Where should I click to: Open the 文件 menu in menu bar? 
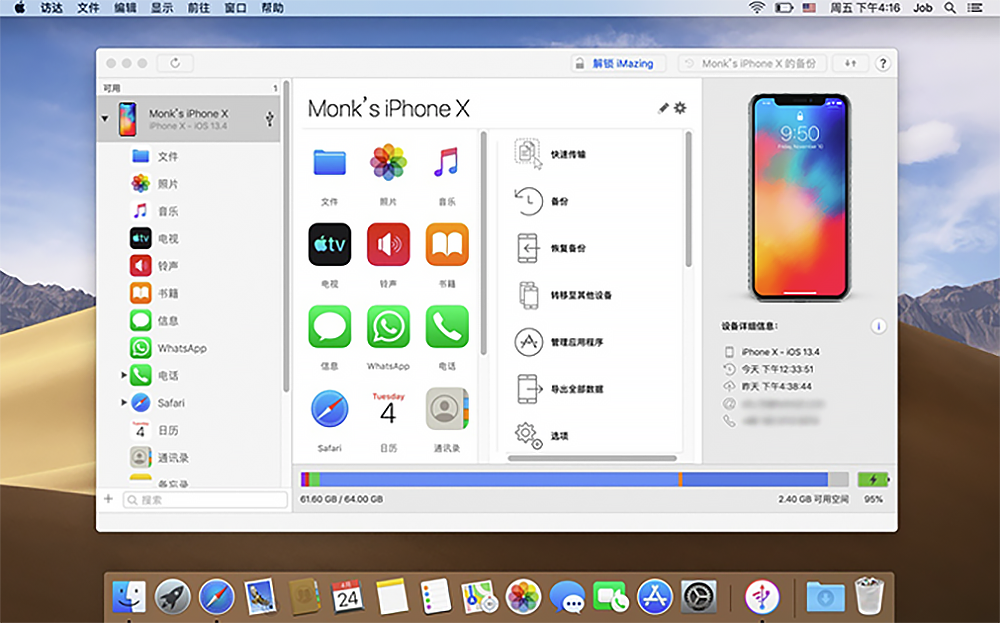88,8
